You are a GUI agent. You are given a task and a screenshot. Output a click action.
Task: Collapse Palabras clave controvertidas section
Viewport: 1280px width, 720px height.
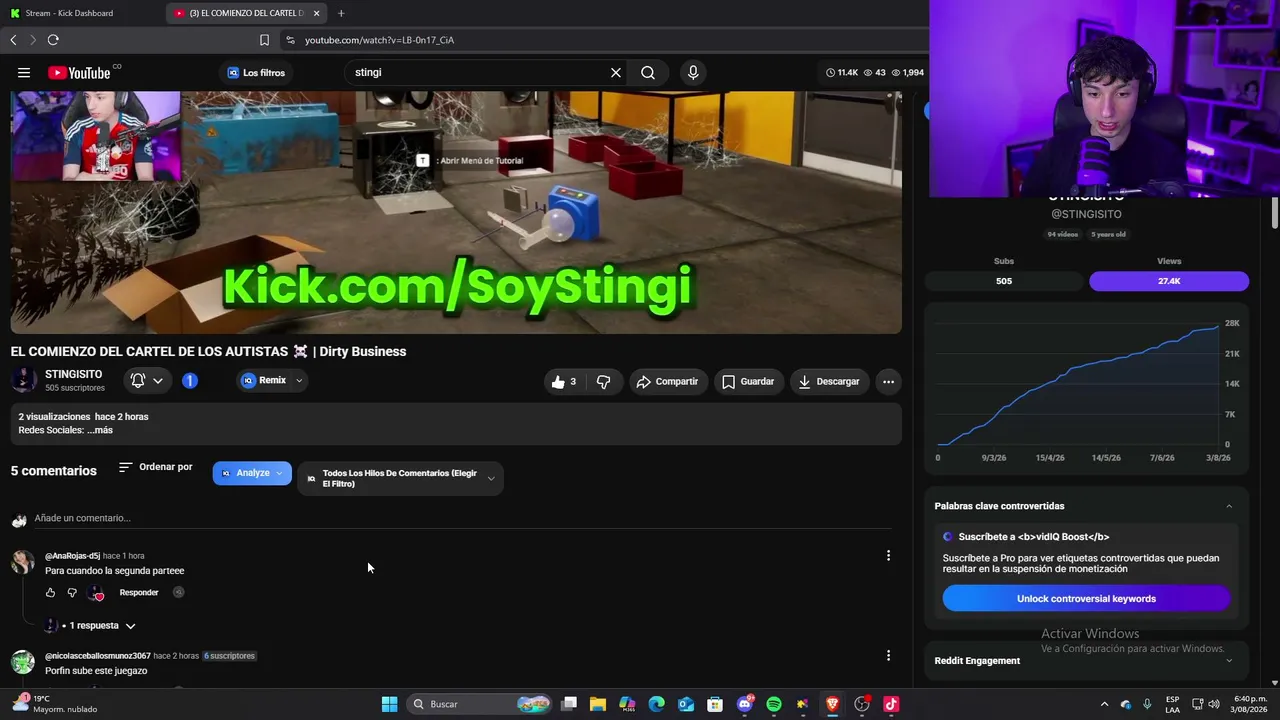click(1229, 506)
